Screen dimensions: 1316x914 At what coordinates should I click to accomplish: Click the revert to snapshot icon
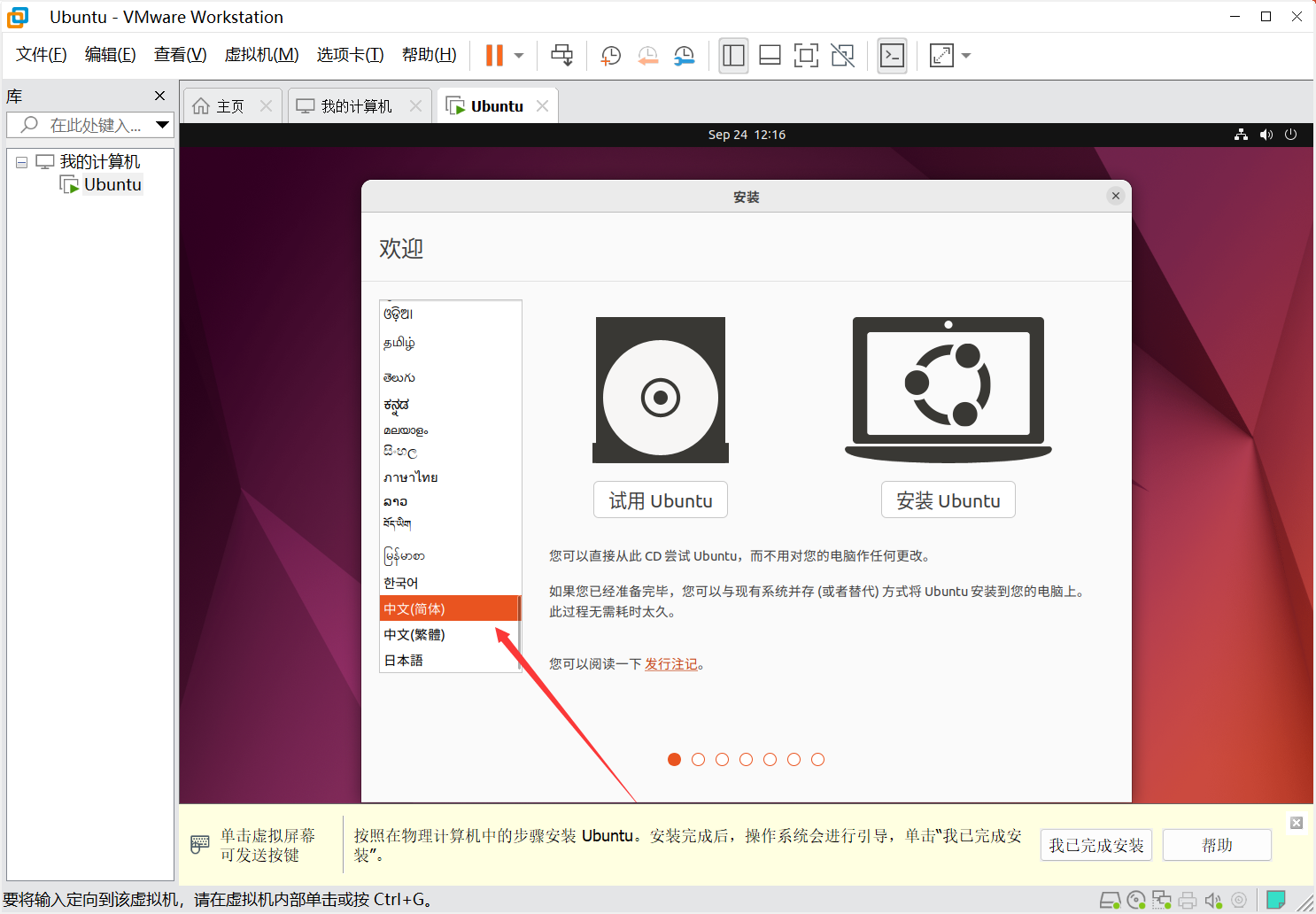(x=647, y=56)
